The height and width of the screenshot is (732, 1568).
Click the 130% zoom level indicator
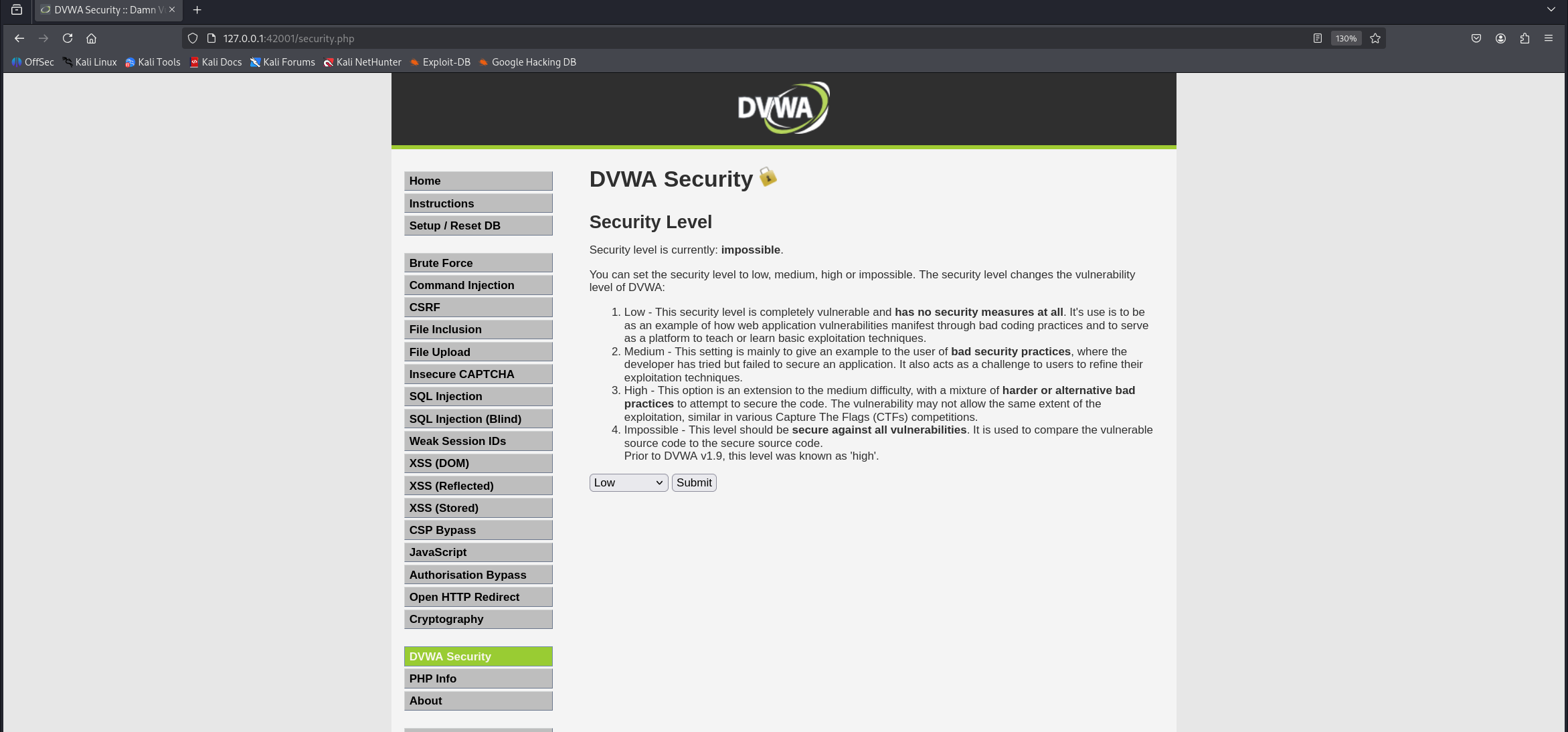[1346, 38]
